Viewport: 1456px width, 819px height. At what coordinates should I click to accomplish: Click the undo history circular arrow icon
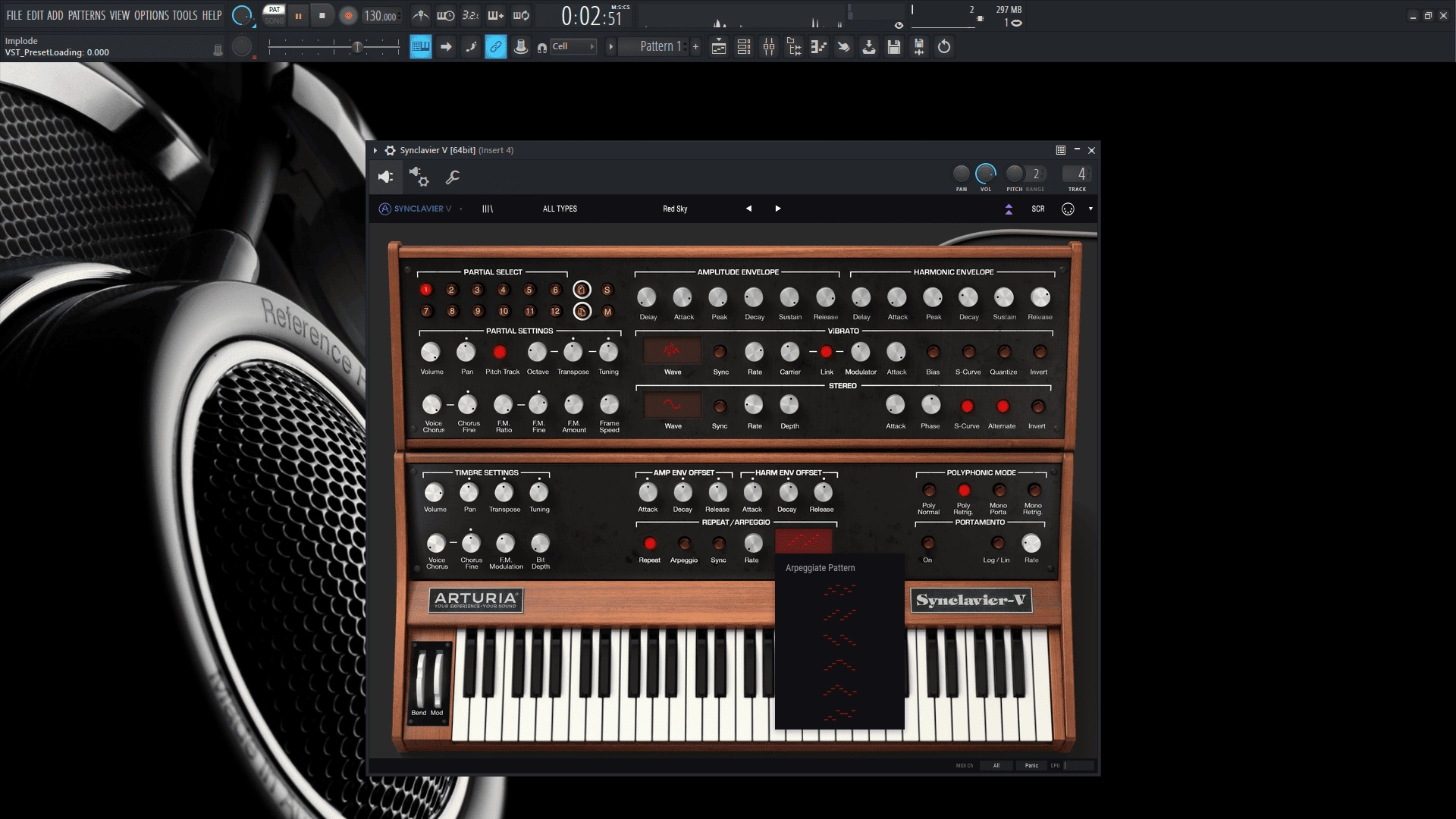(x=944, y=47)
